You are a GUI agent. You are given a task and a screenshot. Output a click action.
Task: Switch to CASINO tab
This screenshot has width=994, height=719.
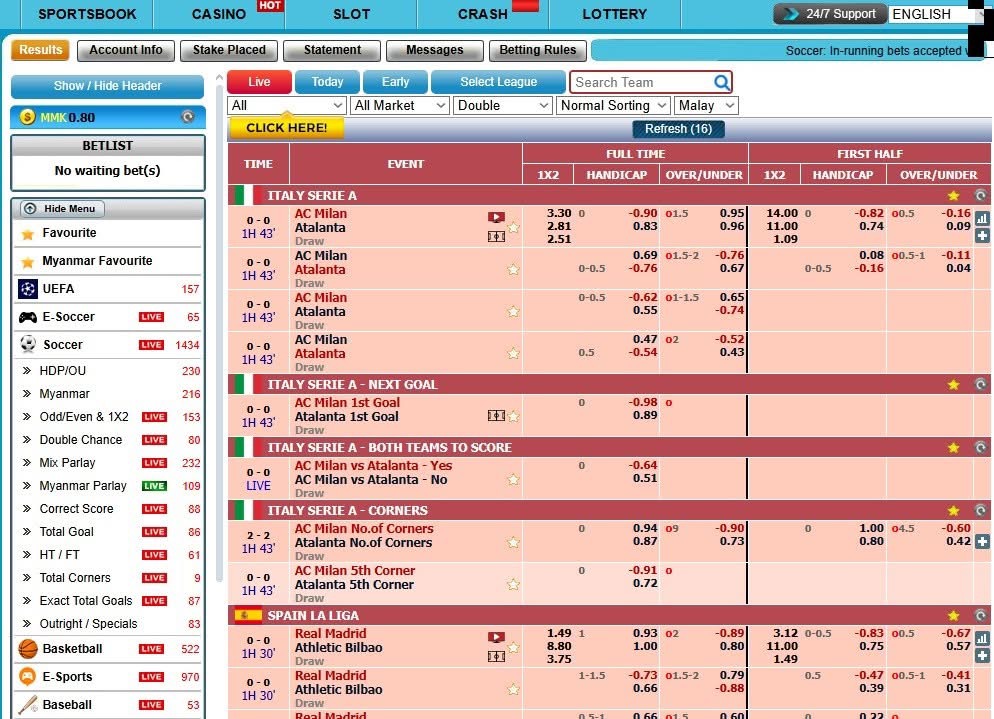click(x=219, y=14)
